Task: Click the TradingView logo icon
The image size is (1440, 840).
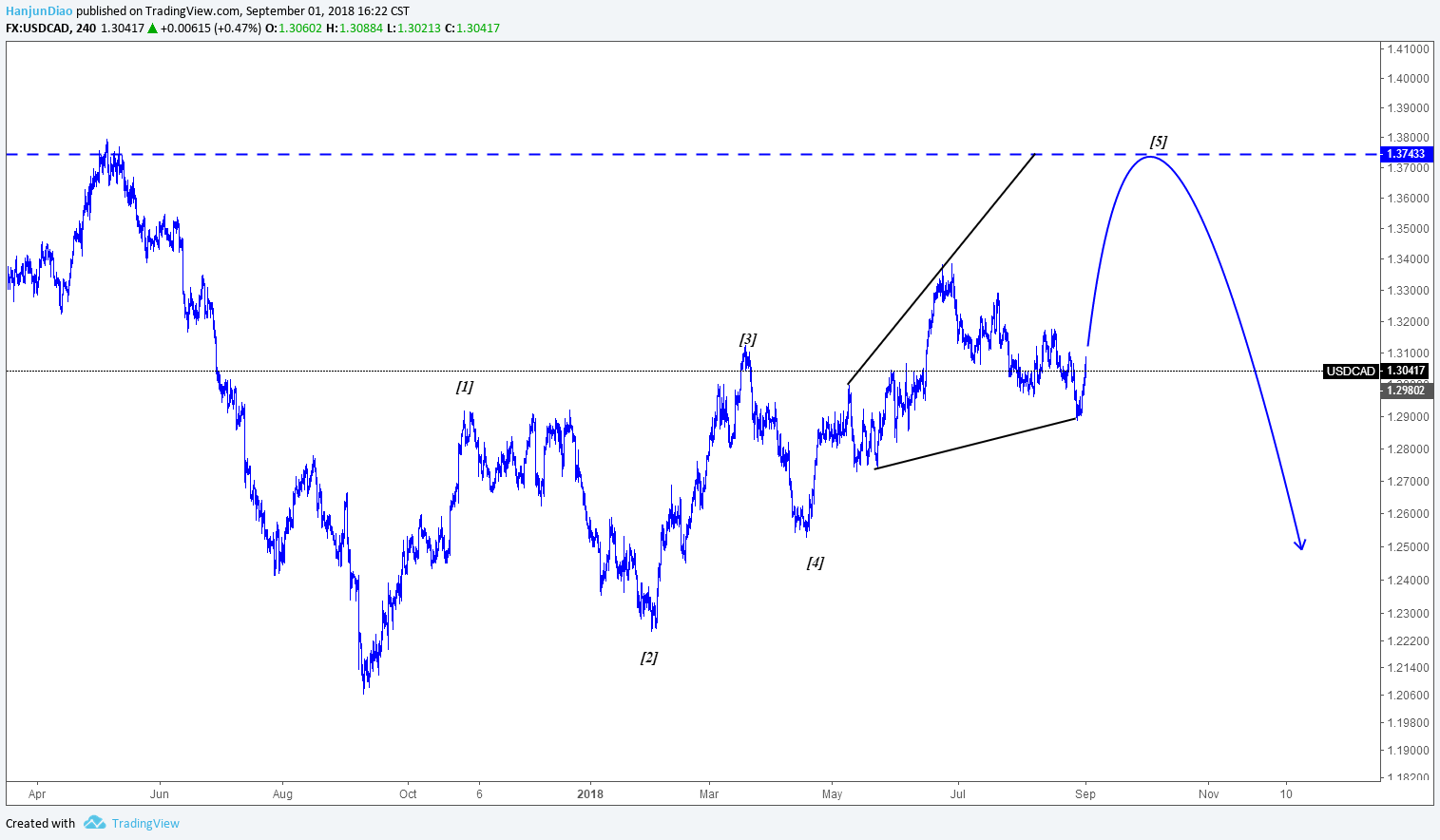Action: click(x=94, y=823)
